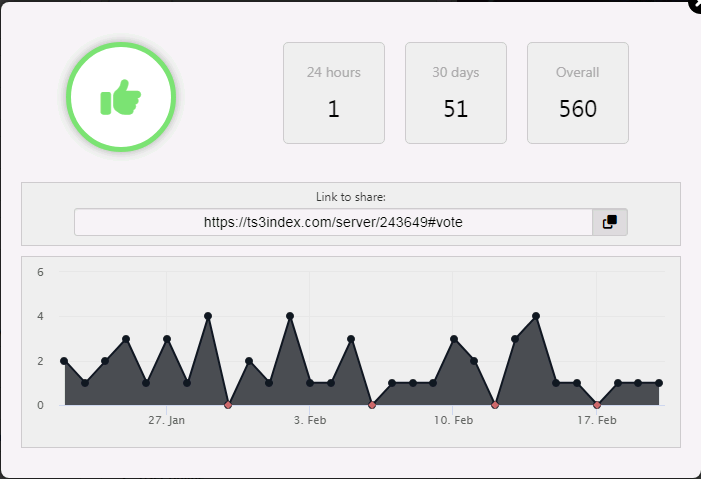This screenshot has height=479, width=701.
Task: Open the Overall votes card
Action: coord(578,93)
